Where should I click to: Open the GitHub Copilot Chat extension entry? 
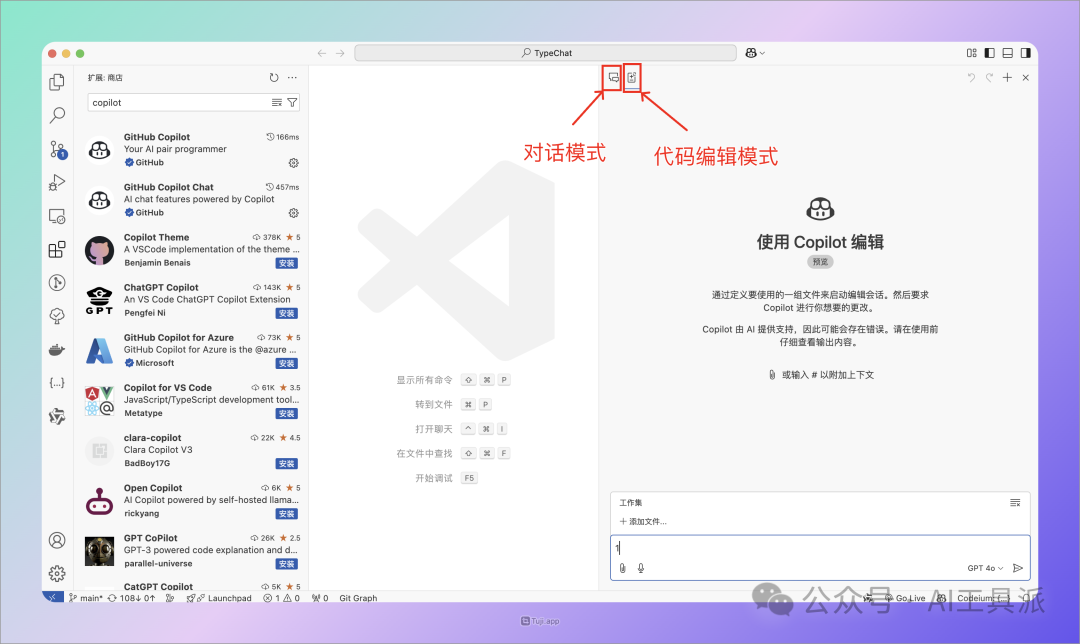pyautogui.click(x=193, y=200)
